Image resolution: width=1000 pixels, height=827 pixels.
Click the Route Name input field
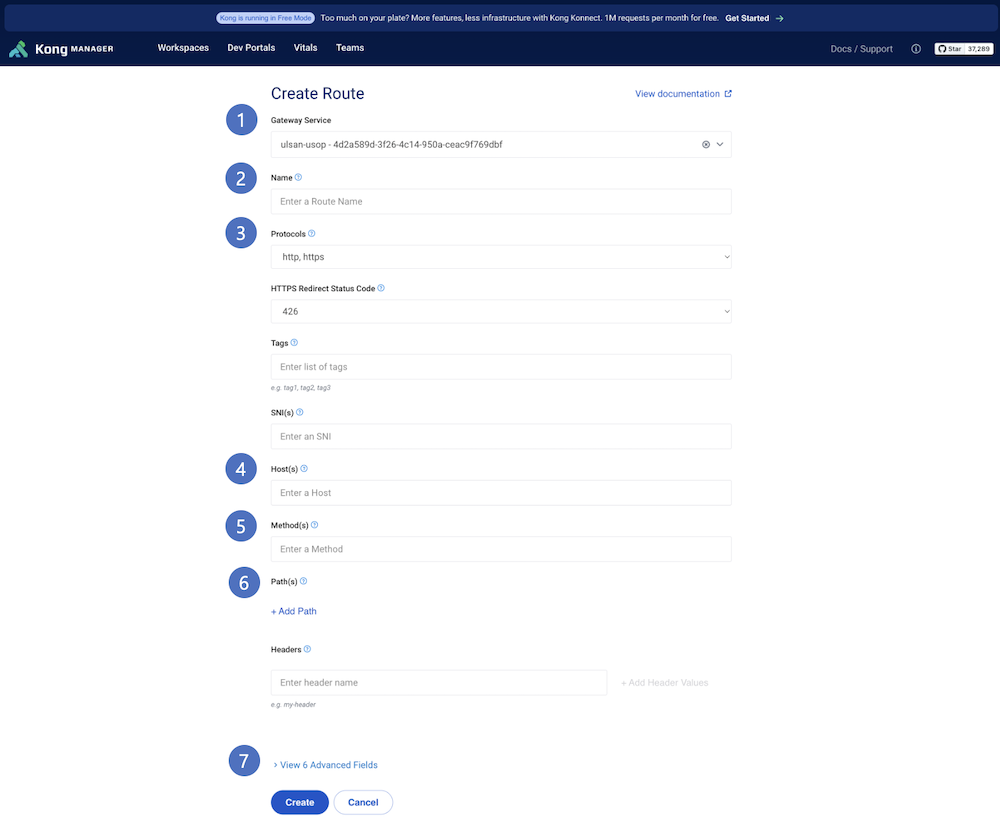point(500,201)
